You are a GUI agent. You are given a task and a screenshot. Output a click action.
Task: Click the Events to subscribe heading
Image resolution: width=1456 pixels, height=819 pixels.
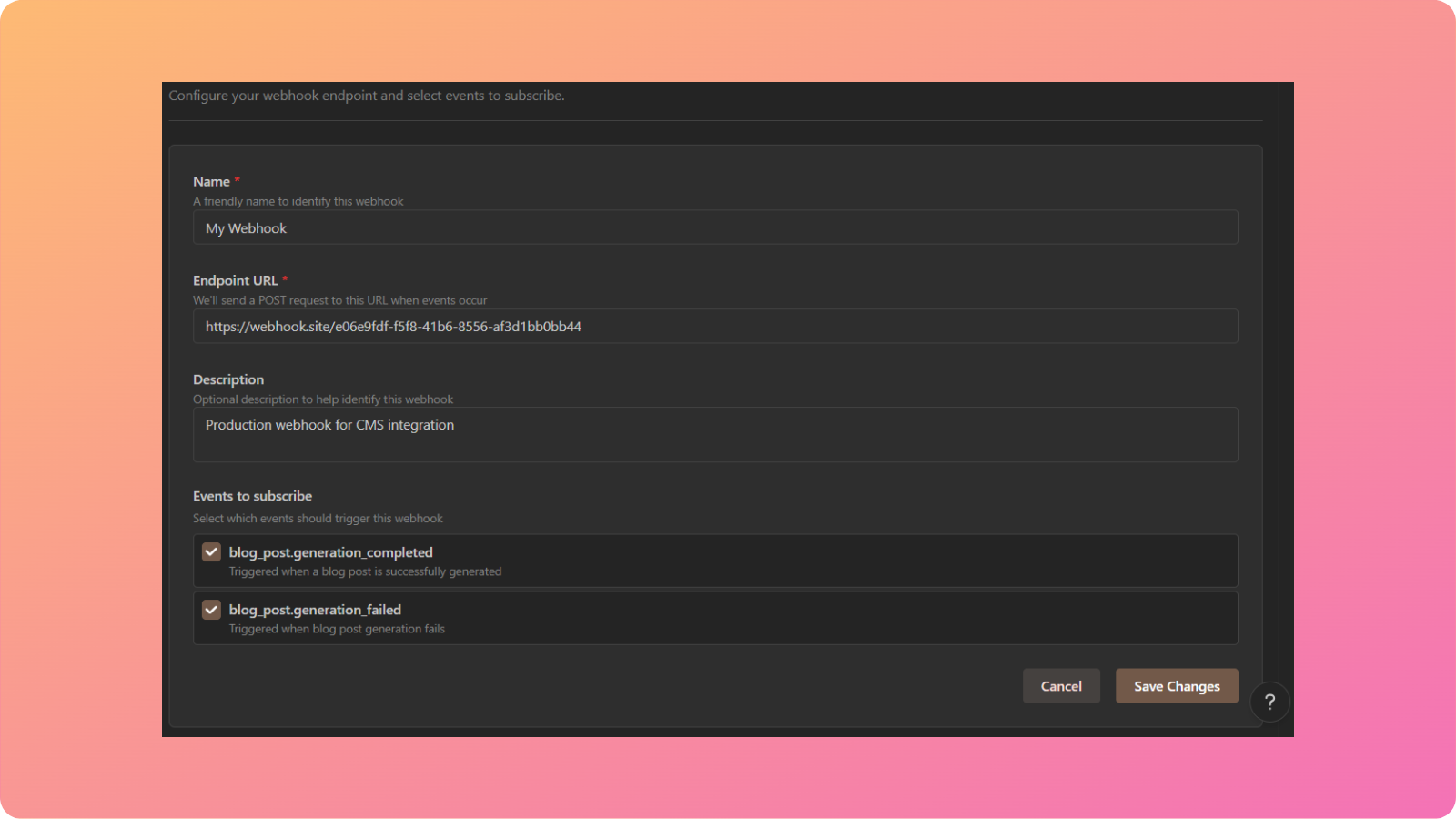pyautogui.click(x=252, y=495)
